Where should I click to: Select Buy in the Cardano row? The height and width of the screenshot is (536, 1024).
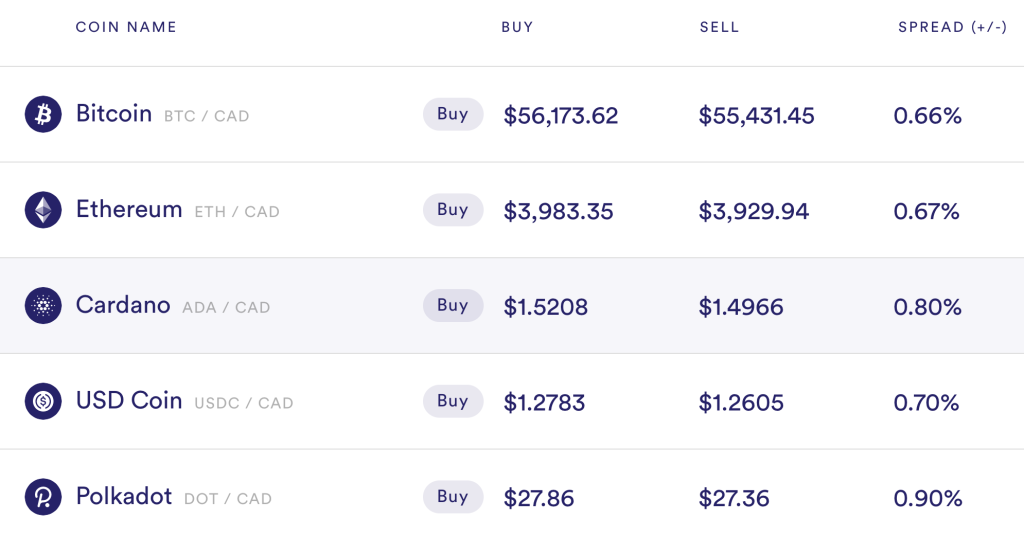453,306
